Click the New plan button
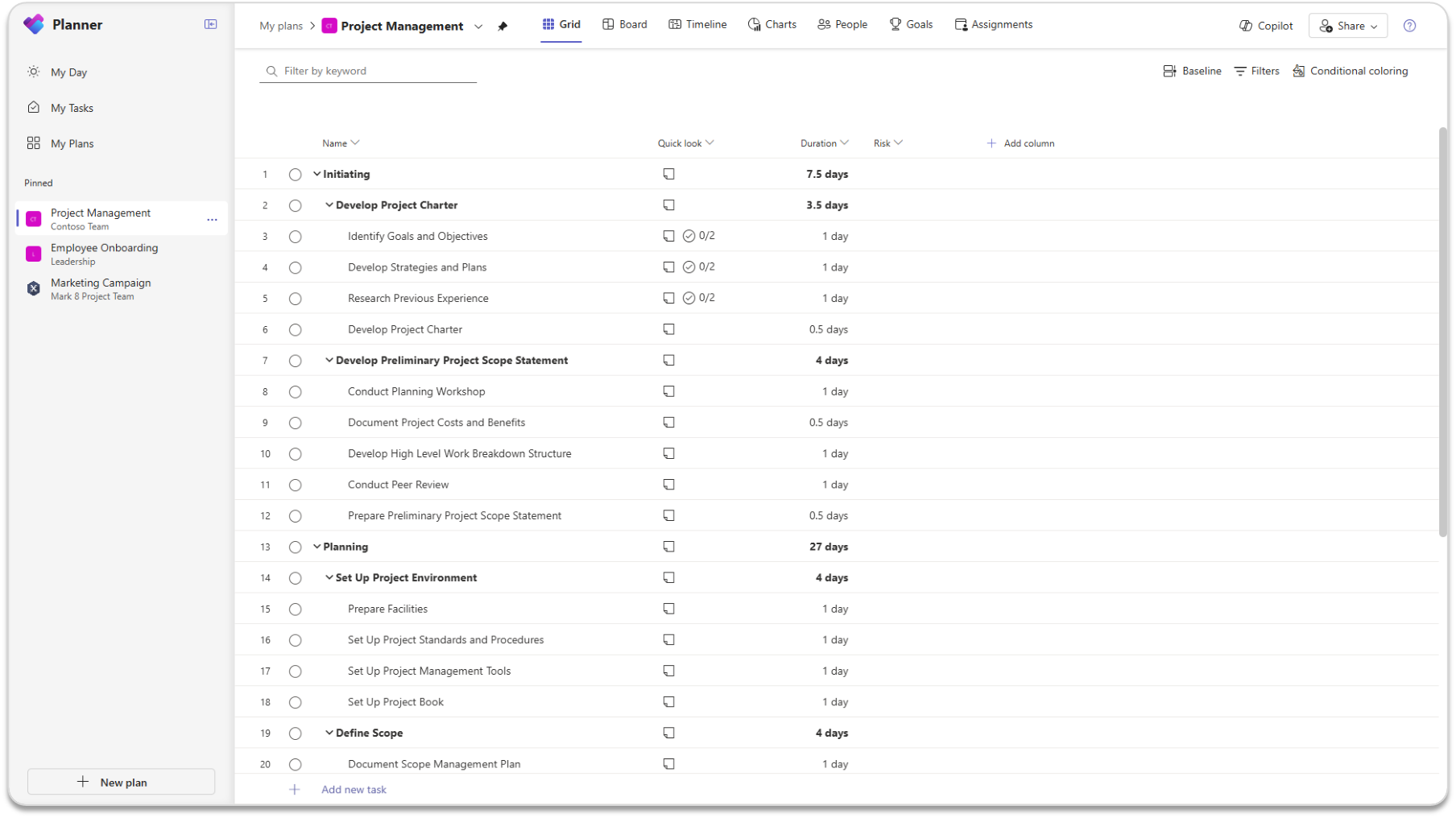Viewport: 1456px width, 818px height. [x=122, y=782]
